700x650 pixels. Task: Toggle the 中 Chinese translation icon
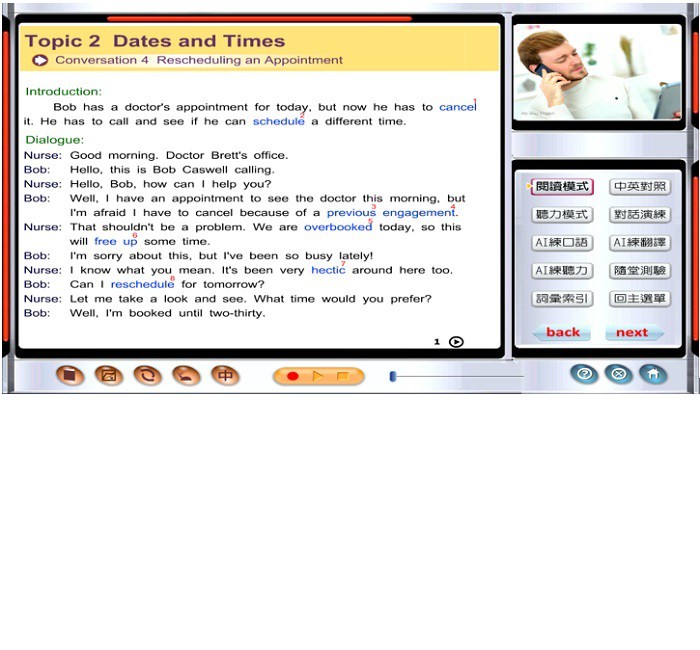click(x=226, y=376)
